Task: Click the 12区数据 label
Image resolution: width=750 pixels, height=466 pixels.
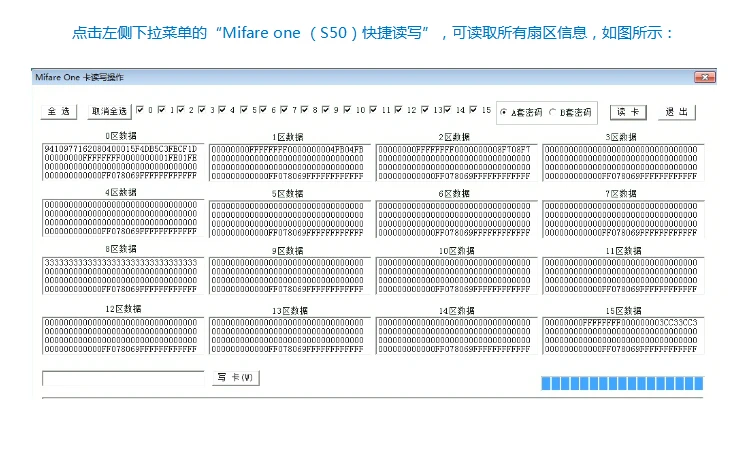Action: coord(123,309)
